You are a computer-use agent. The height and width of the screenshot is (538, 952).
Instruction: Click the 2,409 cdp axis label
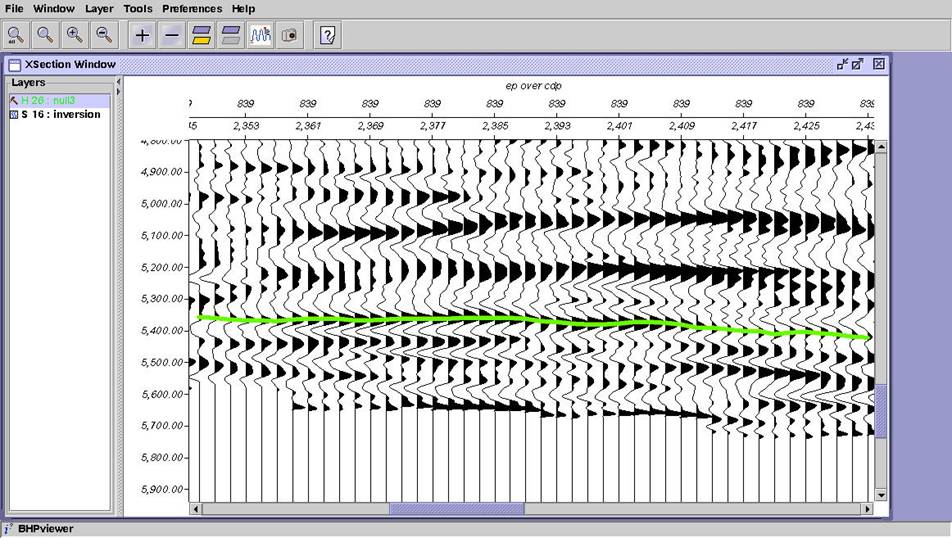(682, 126)
